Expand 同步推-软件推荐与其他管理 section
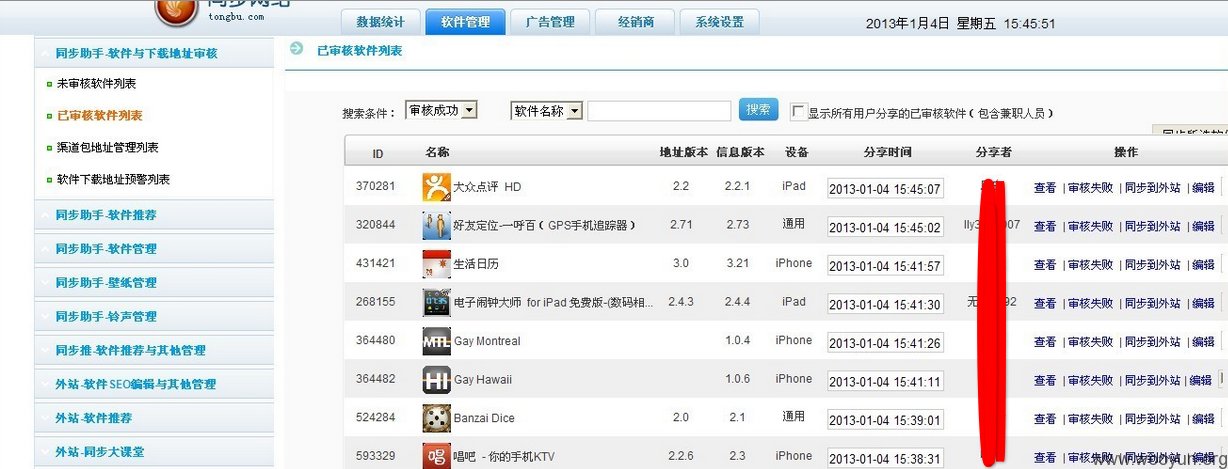The image size is (1228, 469). (154, 351)
